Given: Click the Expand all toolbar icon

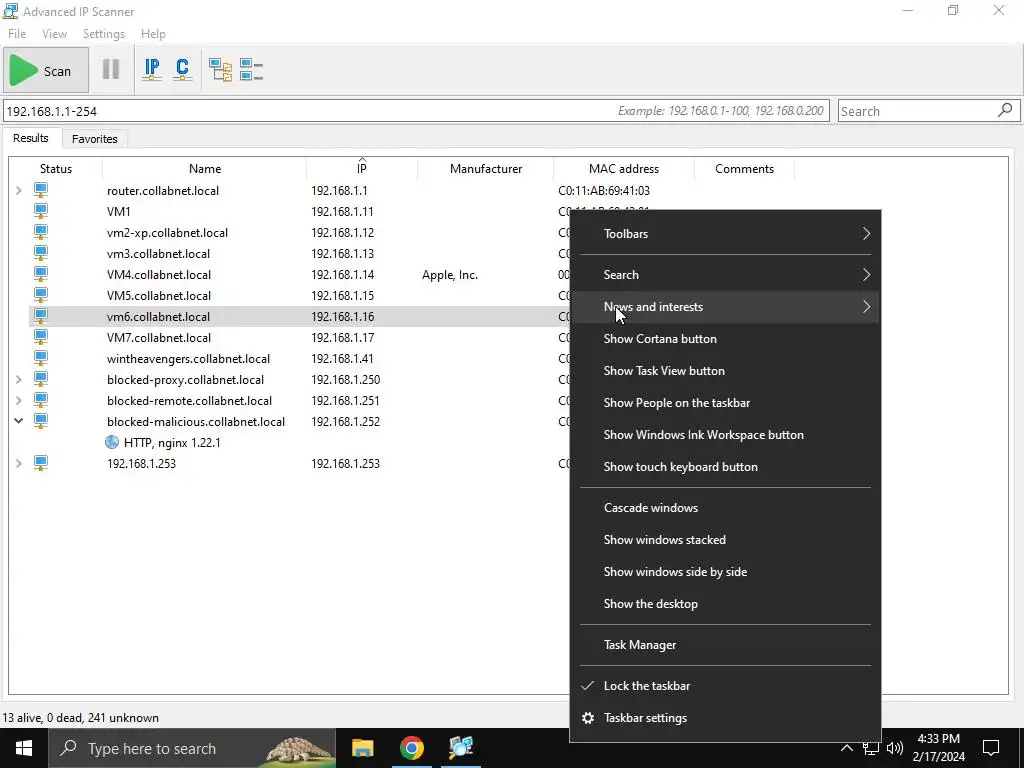Looking at the screenshot, I should [220, 69].
